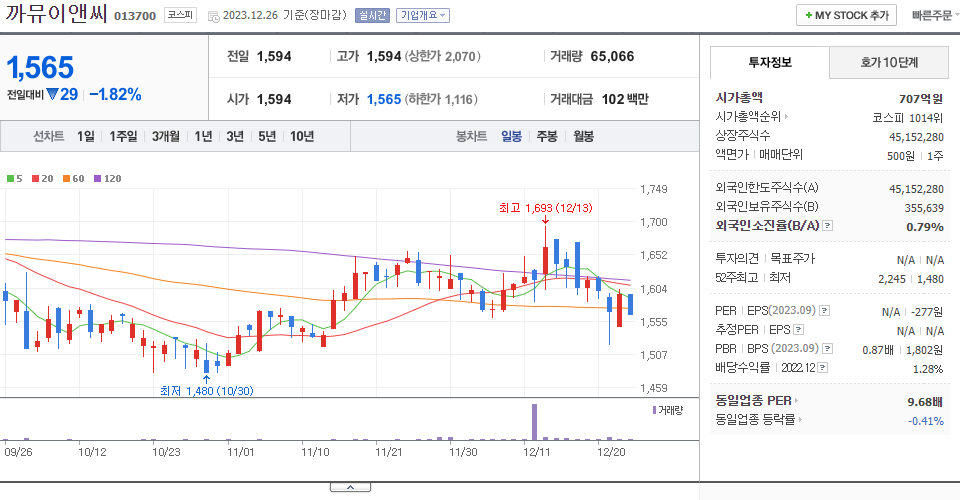Expand the 기업개요 dropdown
The height and width of the screenshot is (500, 960).
click(x=422, y=15)
